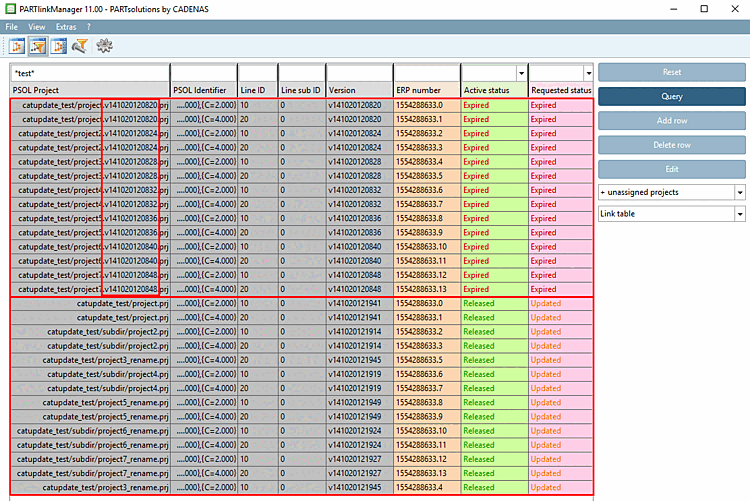Open the Active status filter dropdown
This screenshot has height=501, width=750.
pyautogui.click(x=521, y=73)
